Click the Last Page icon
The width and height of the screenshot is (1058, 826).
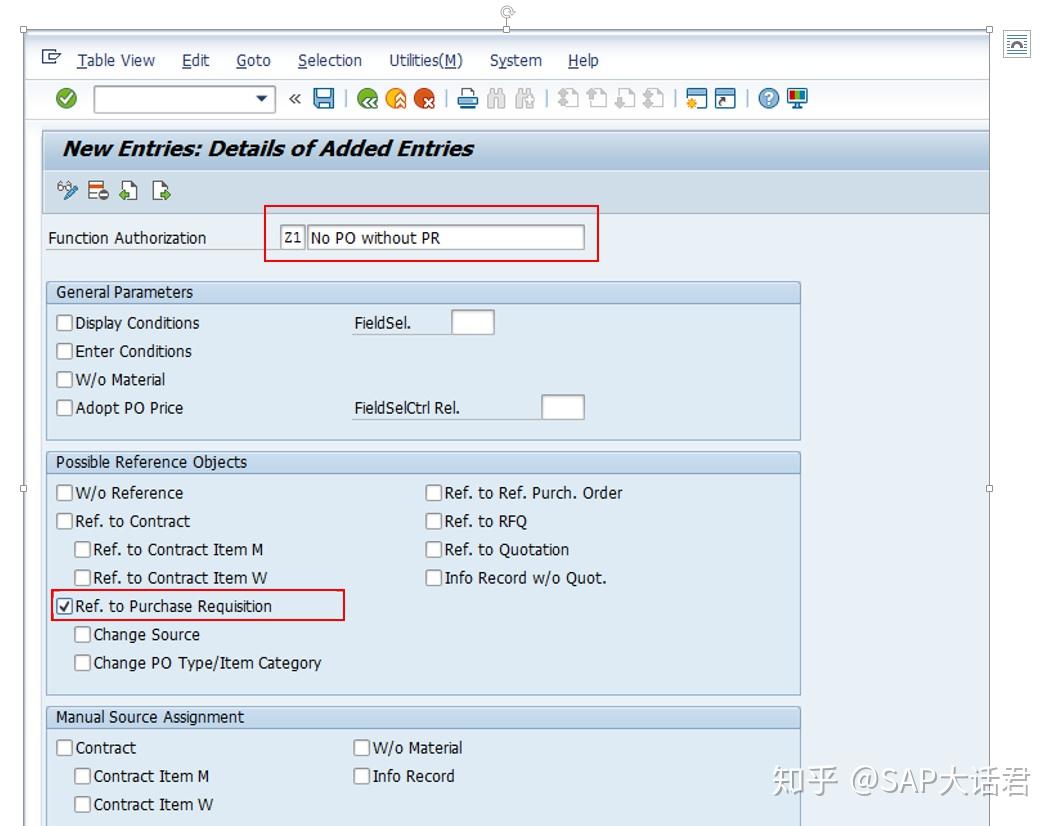pos(653,99)
